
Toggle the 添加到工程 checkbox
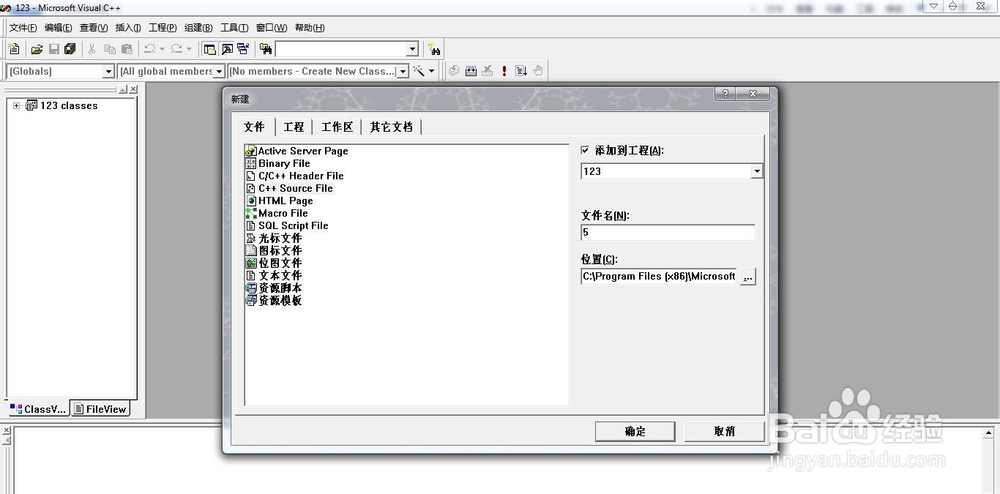[x=585, y=150]
